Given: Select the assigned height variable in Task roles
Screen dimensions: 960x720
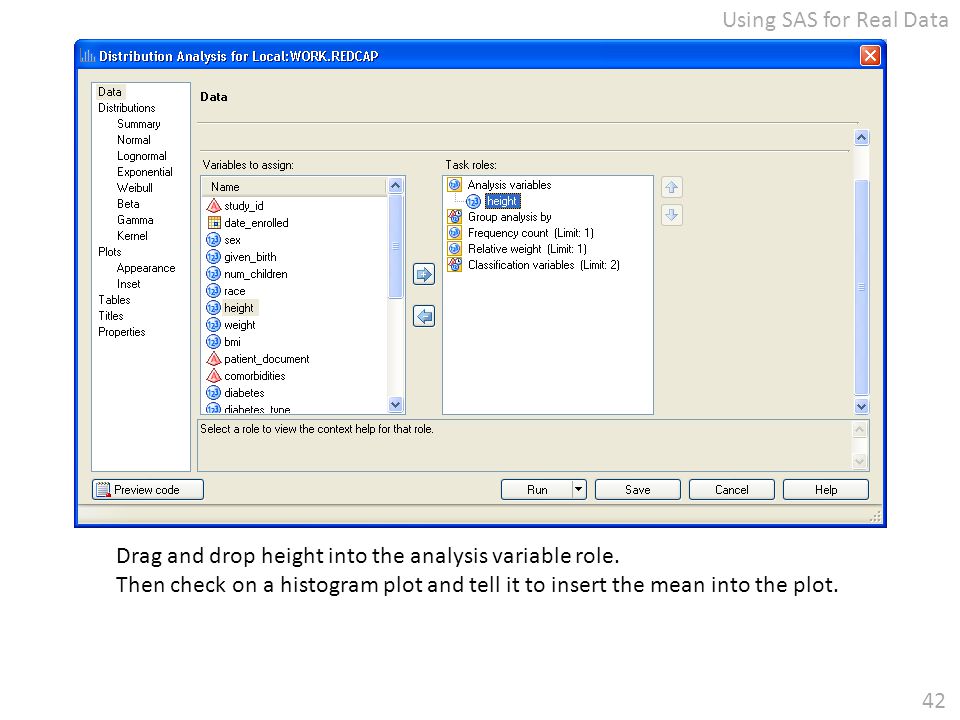Looking at the screenshot, I should point(502,201).
